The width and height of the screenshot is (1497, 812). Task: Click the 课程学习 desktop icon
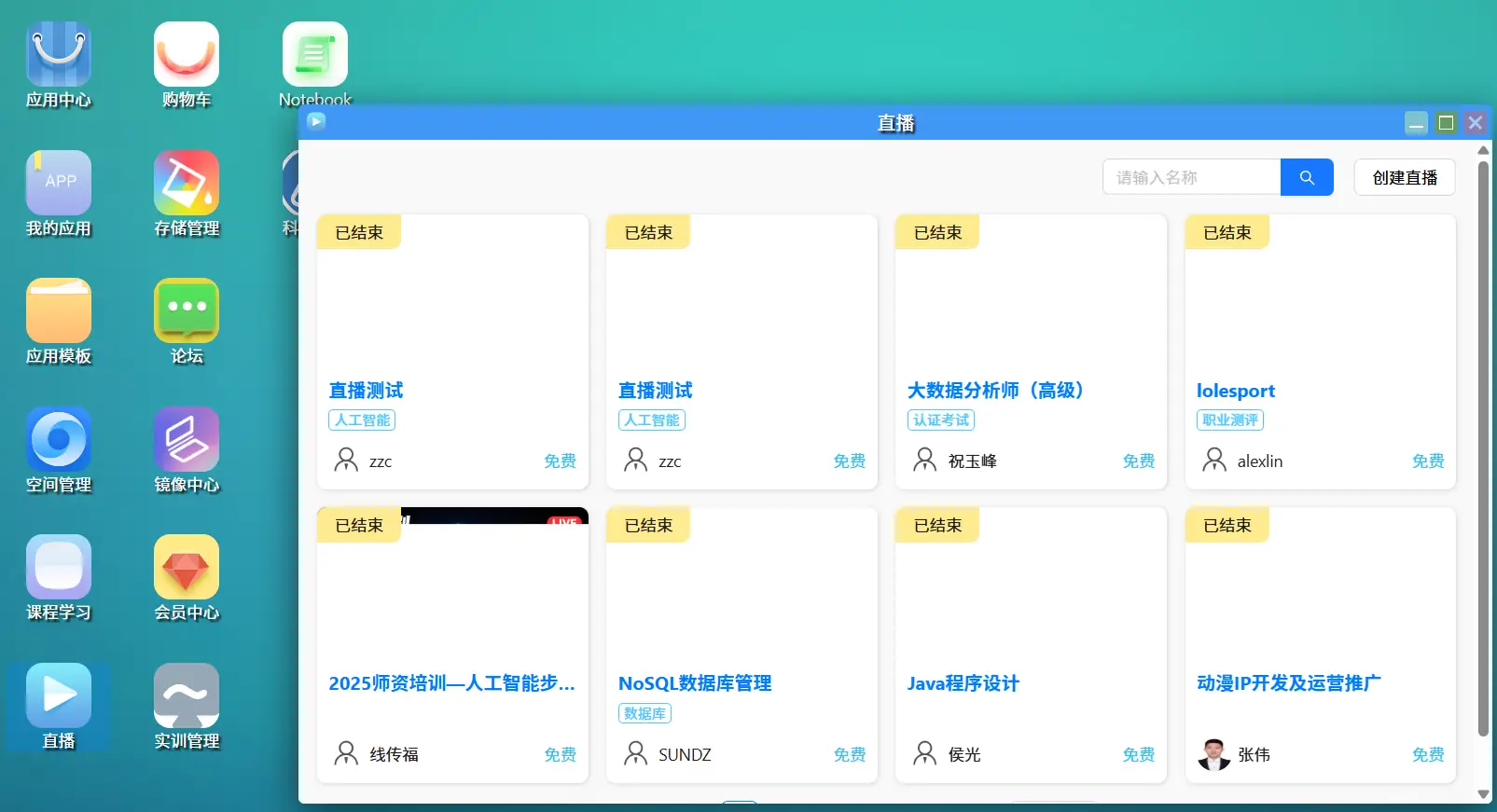point(59,568)
